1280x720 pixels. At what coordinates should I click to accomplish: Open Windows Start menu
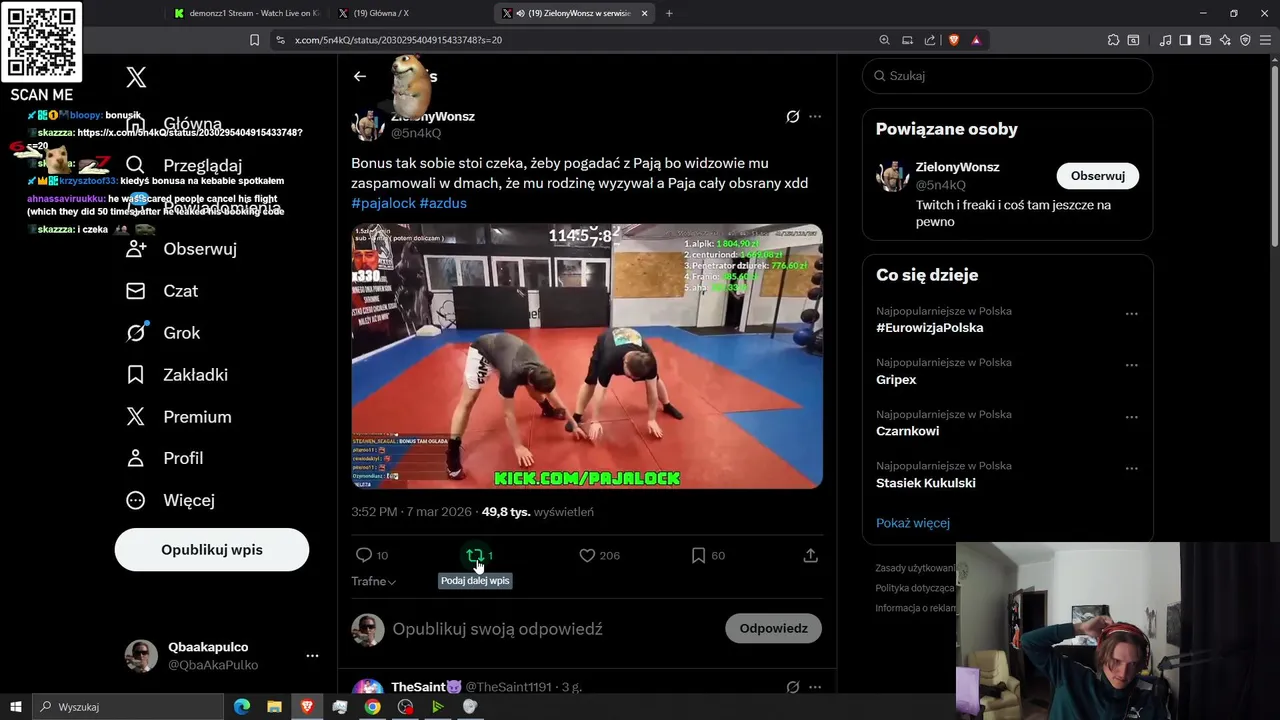pyautogui.click(x=16, y=707)
